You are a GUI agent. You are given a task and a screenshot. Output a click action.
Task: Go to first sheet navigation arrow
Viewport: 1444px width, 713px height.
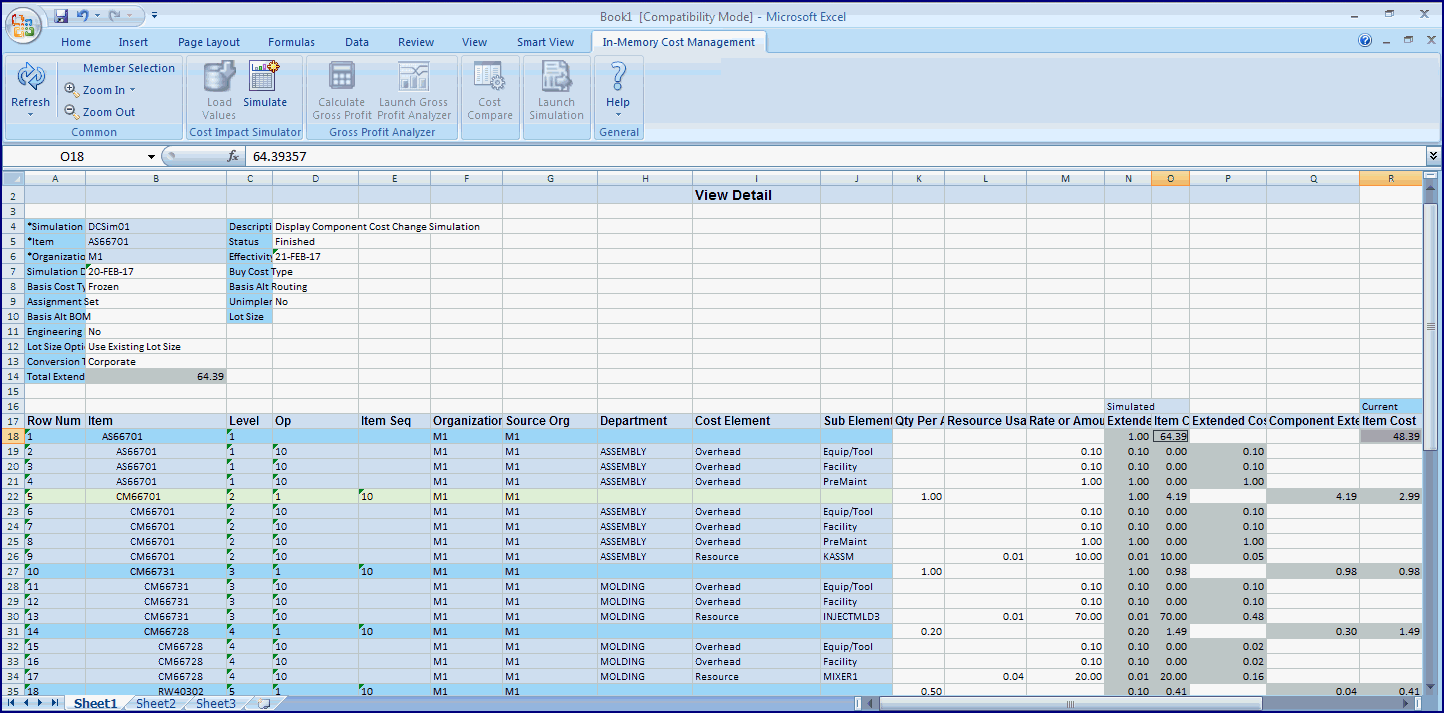(x=12, y=704)
